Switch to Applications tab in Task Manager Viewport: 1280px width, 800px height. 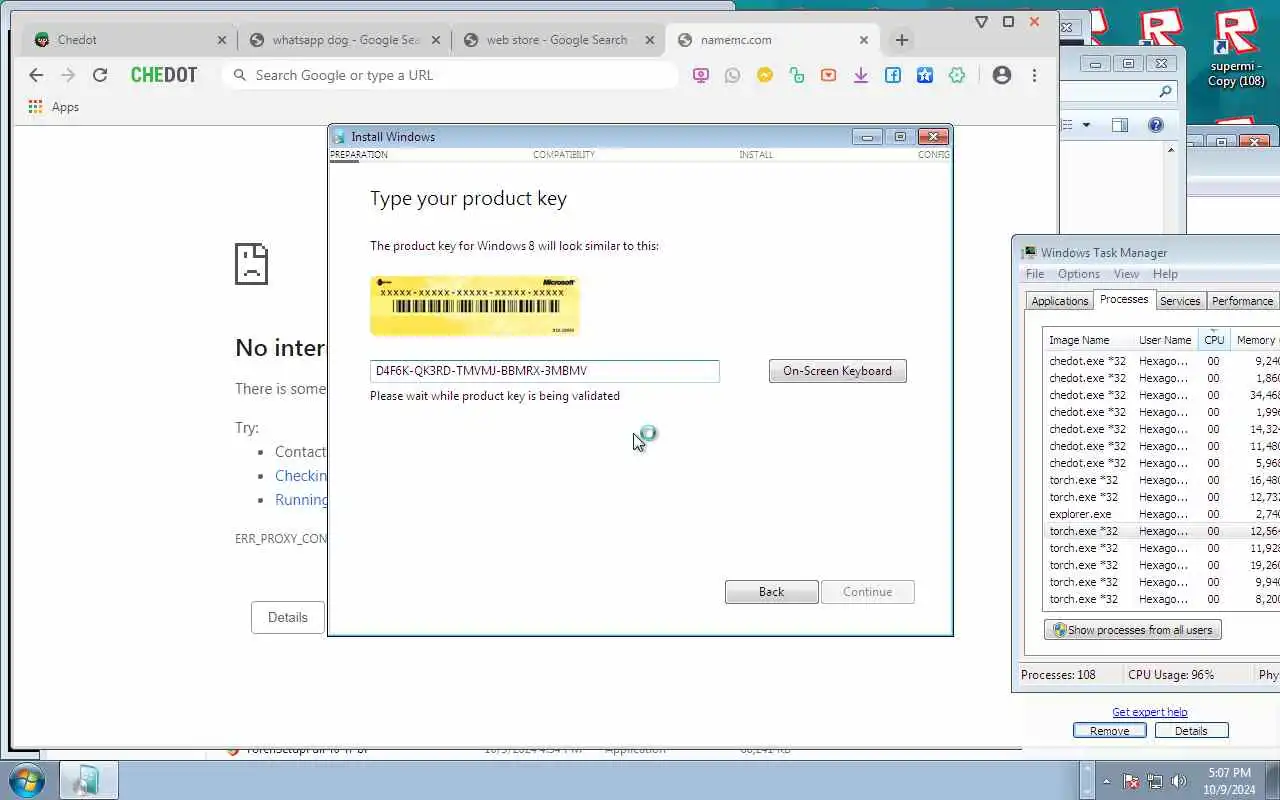pos(1060,301)
